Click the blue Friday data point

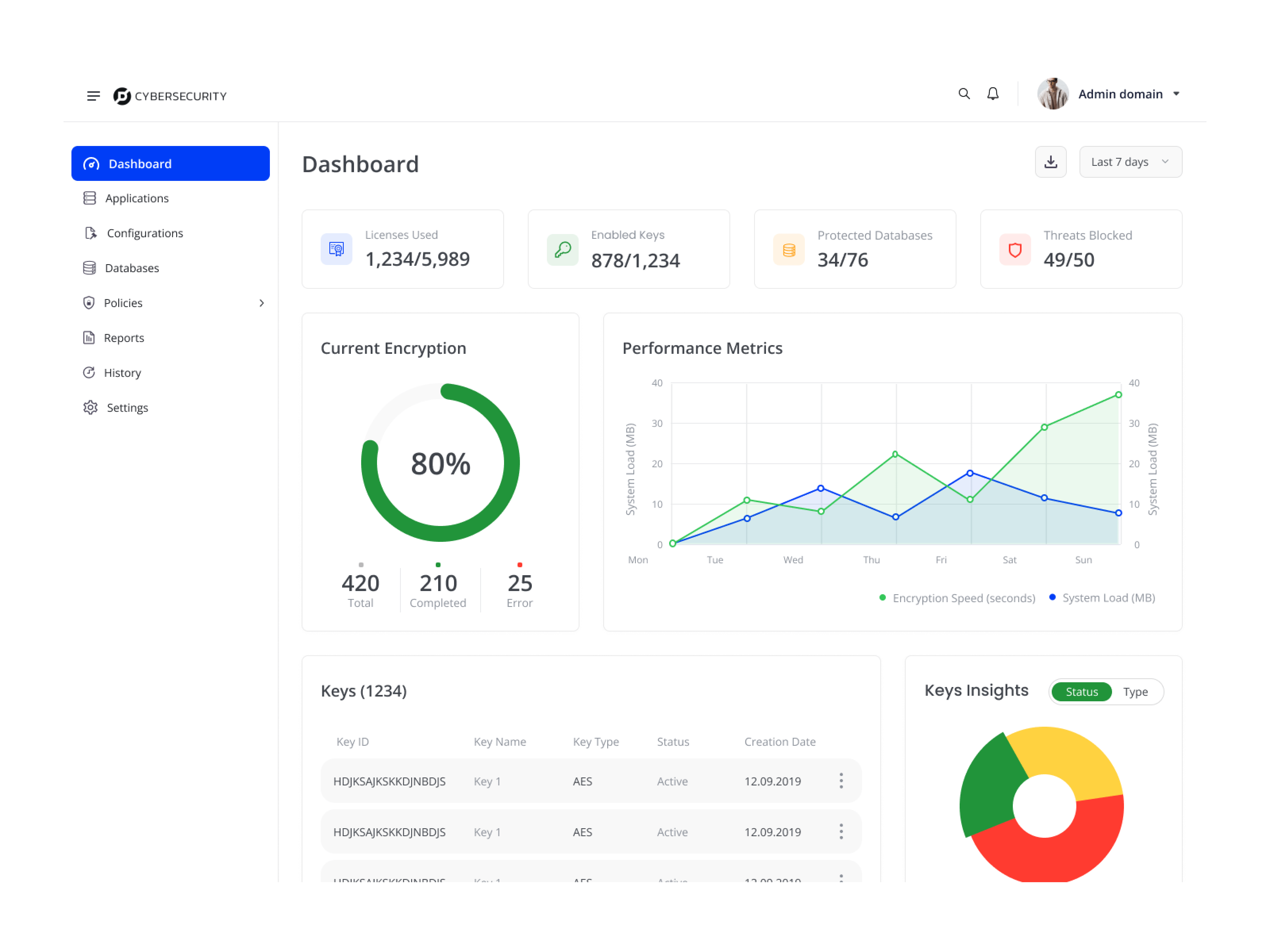pyautogui.click(x=970, y=473)
